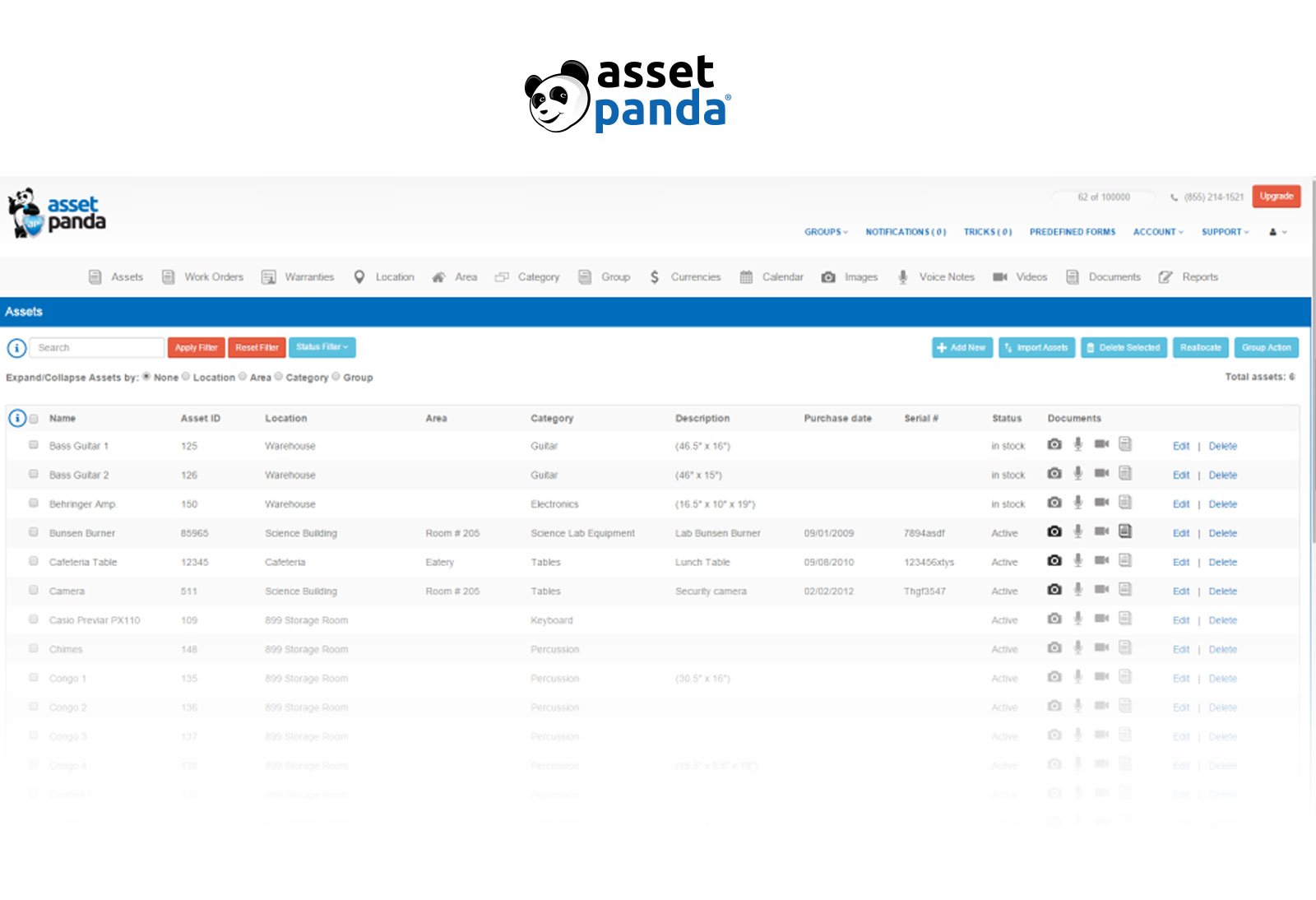Expand the SUPPORT menu
This screenshot has width=1316, height=900.
(x=1225, y=232)
